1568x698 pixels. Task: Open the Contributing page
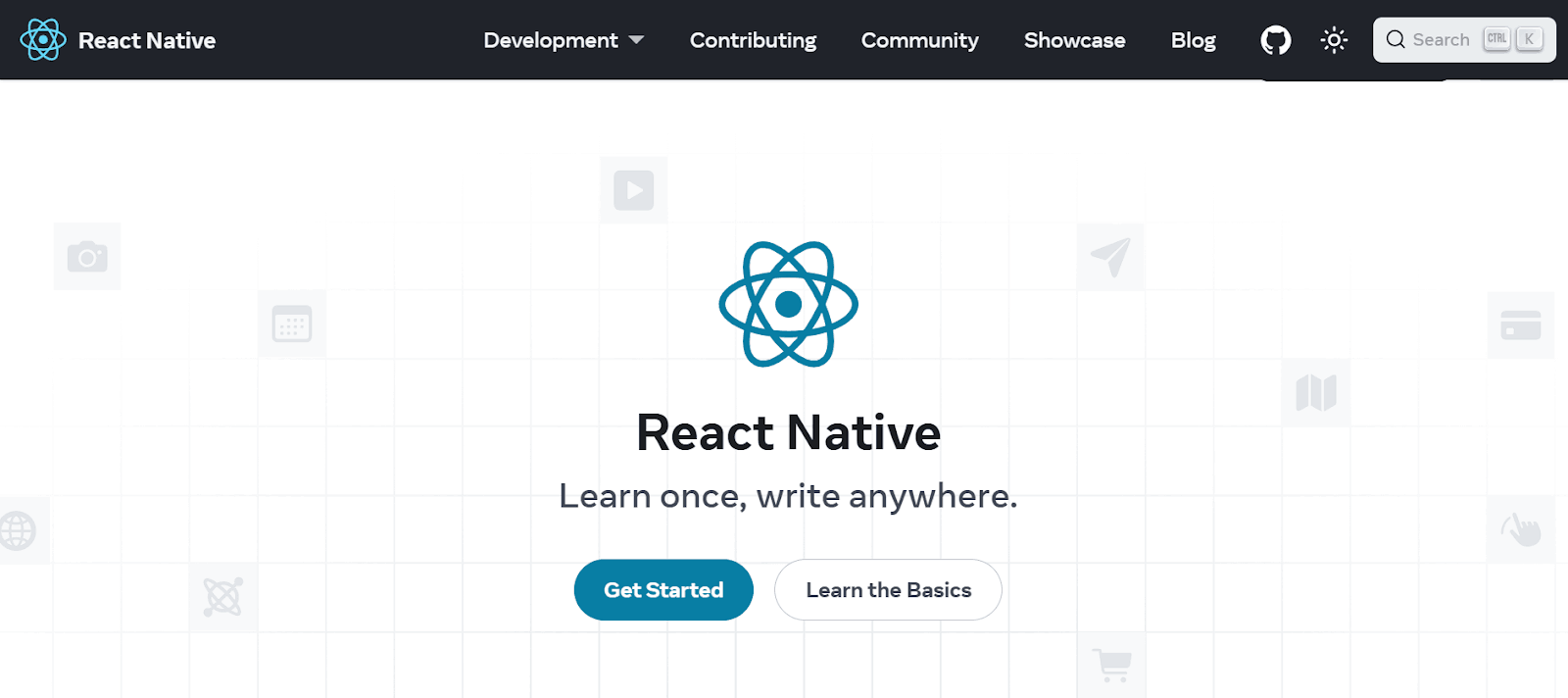pos(753,40)
